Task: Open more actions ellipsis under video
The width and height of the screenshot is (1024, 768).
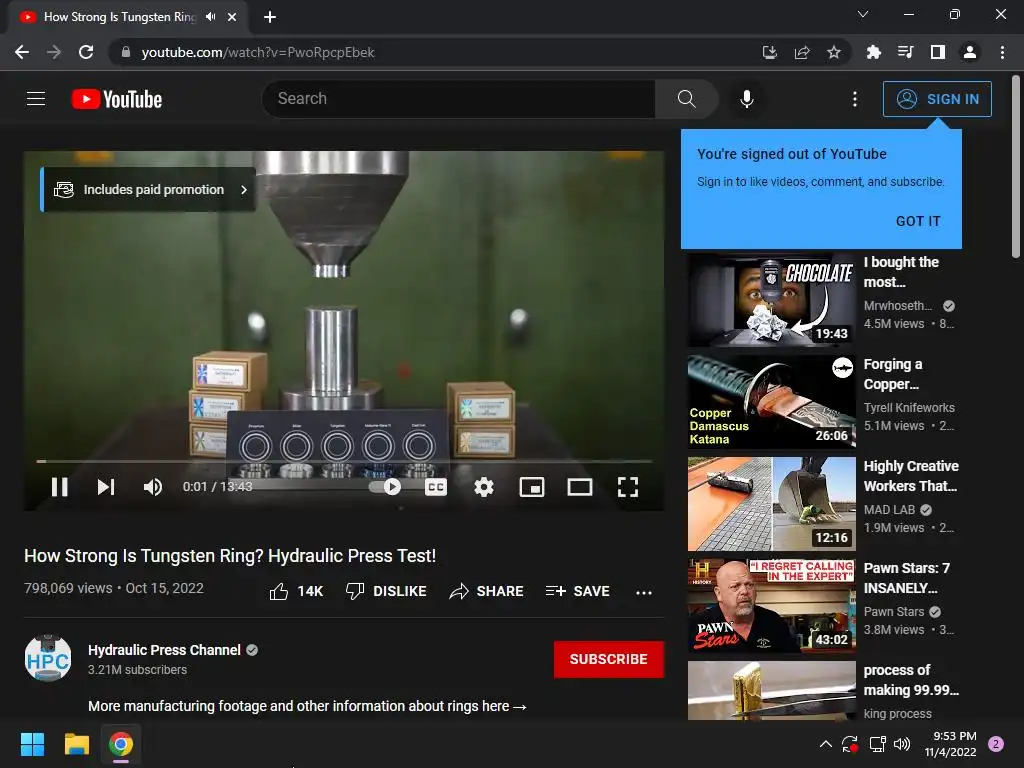Action: (x=644, y=592)
